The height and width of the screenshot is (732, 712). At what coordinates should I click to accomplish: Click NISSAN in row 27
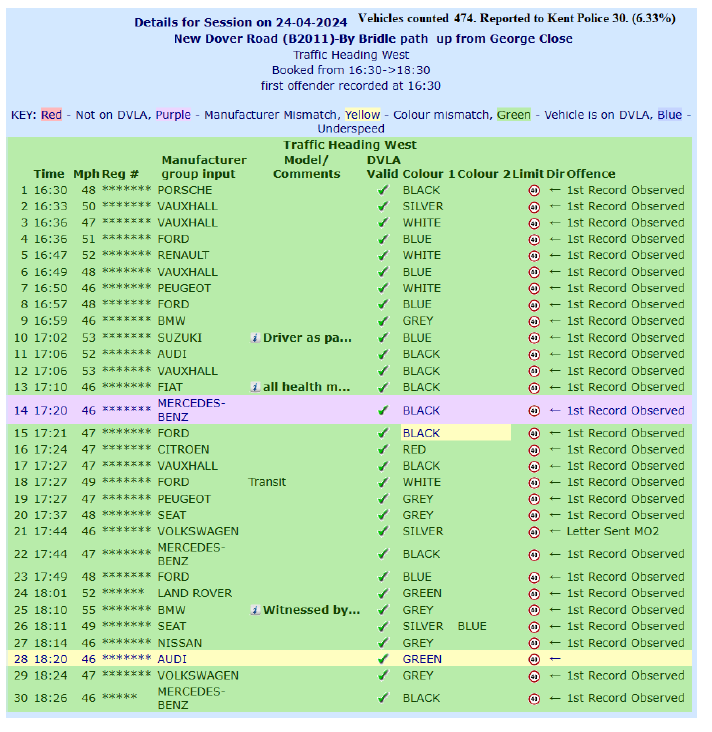180,643
